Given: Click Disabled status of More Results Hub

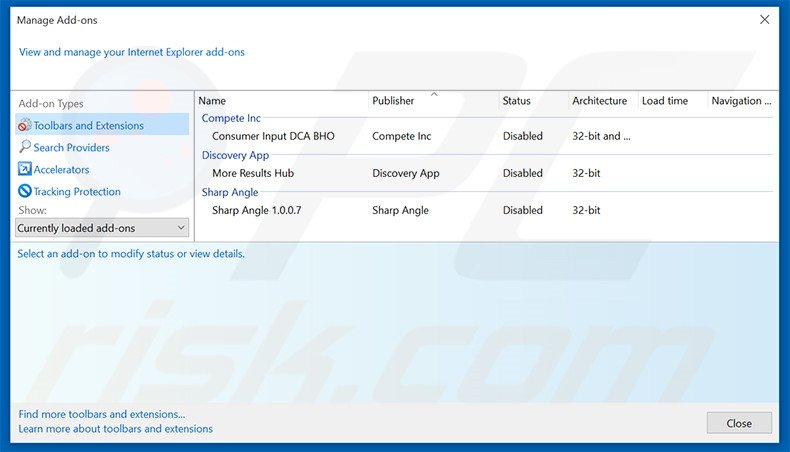Looking at the screenshot, I should coord(522,173).
